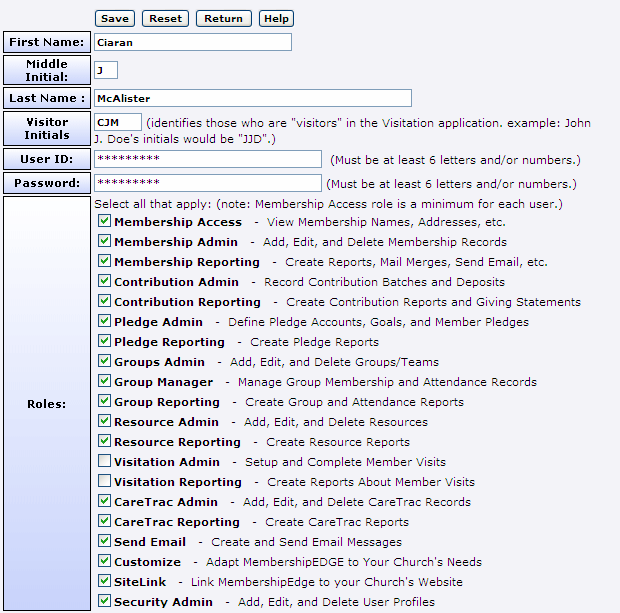This screenshot has height=613, width=620.
Task: Uncheck the Membership Admin role
Action: click(105, 241)
